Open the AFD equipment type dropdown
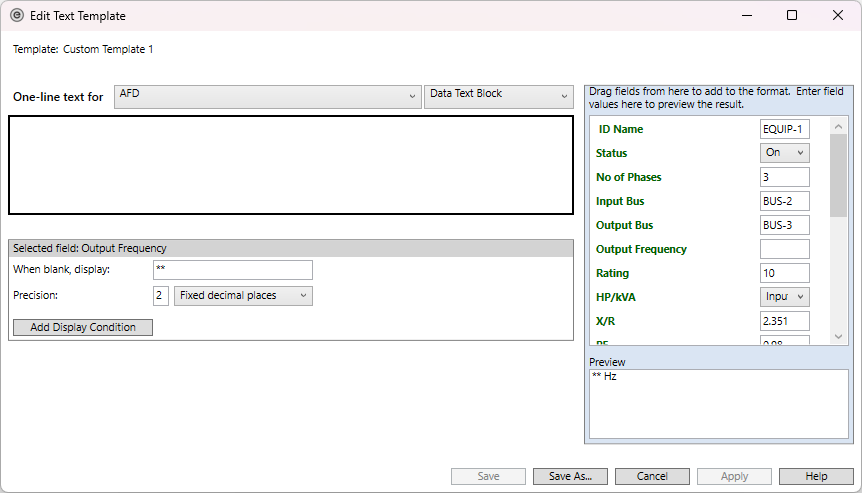This screenshot has width=862, height=493. tap(267, 97)
